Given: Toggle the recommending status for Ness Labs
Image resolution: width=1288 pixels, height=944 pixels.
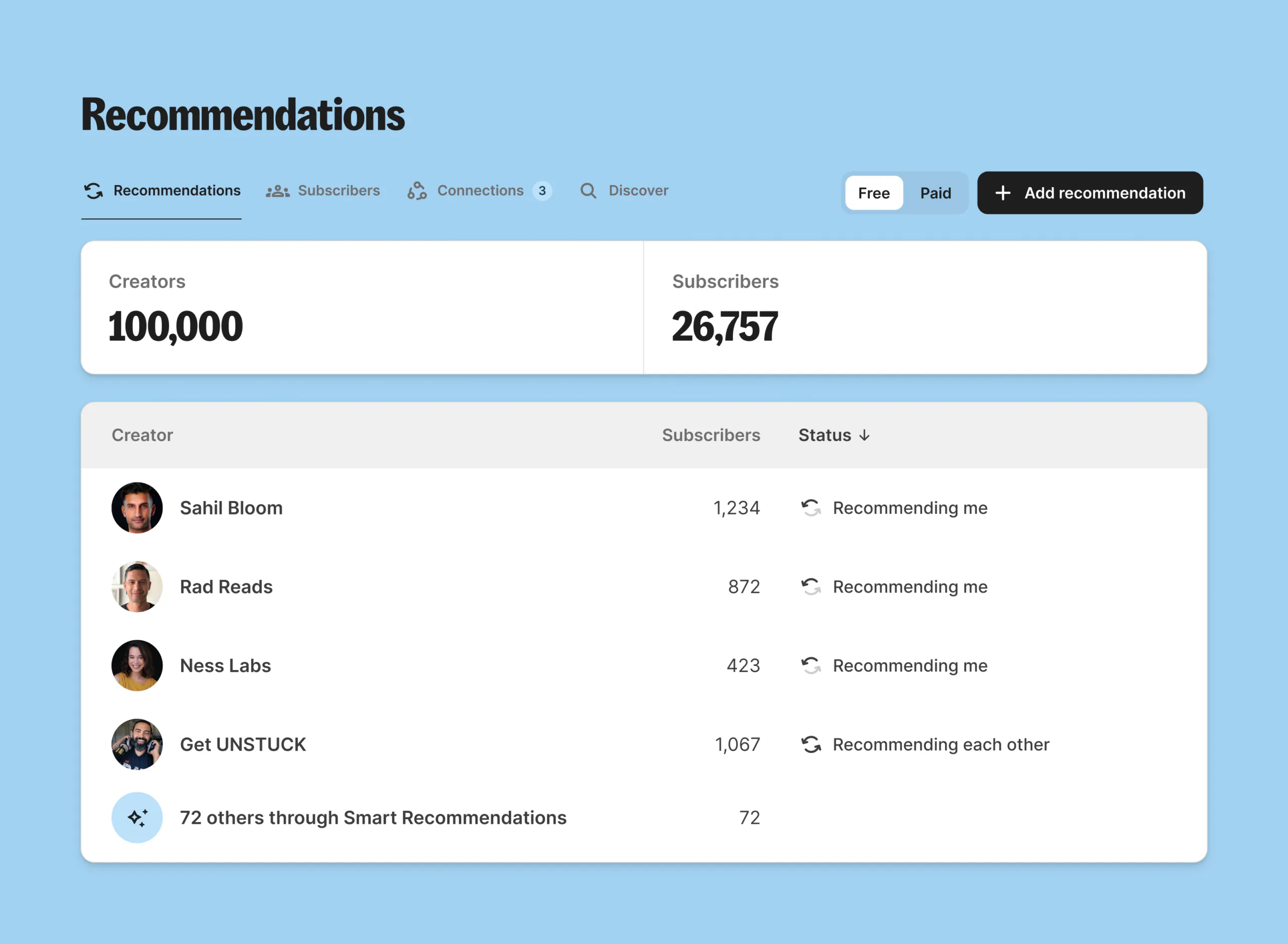Looking at the screenshot, I should (811, 665).
